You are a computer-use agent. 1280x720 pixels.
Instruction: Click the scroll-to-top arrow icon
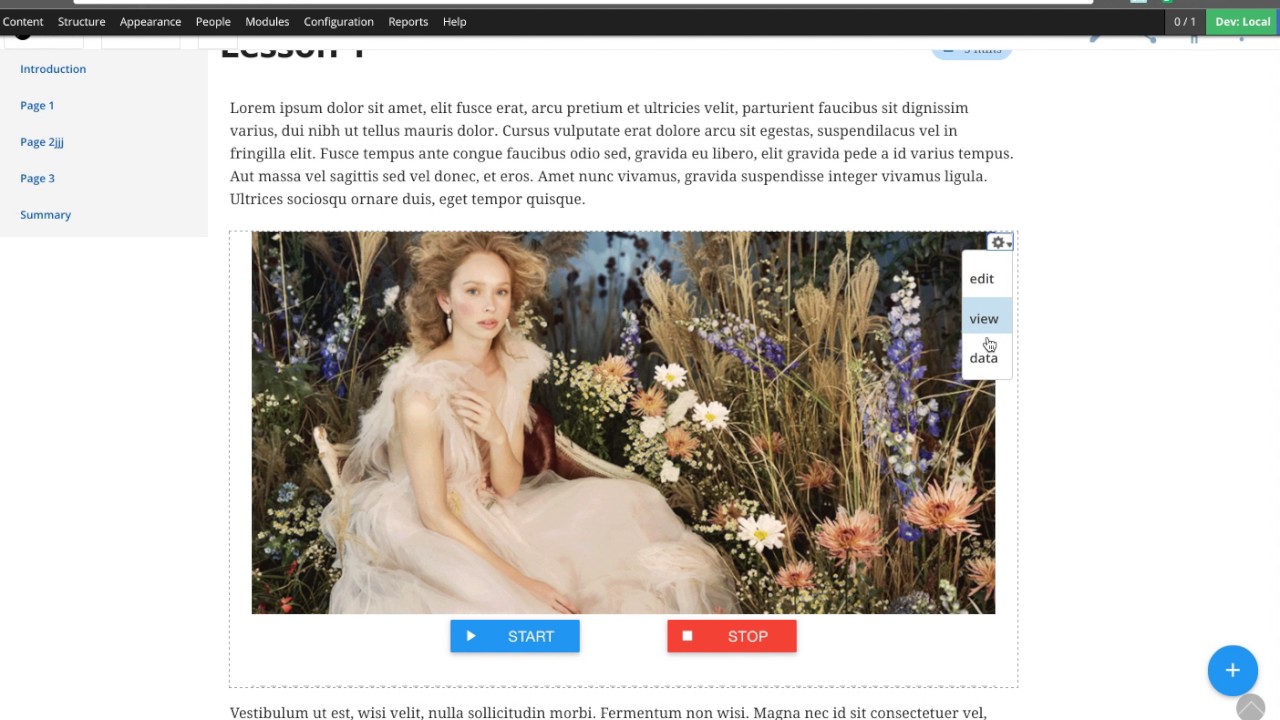point(1250,708)
